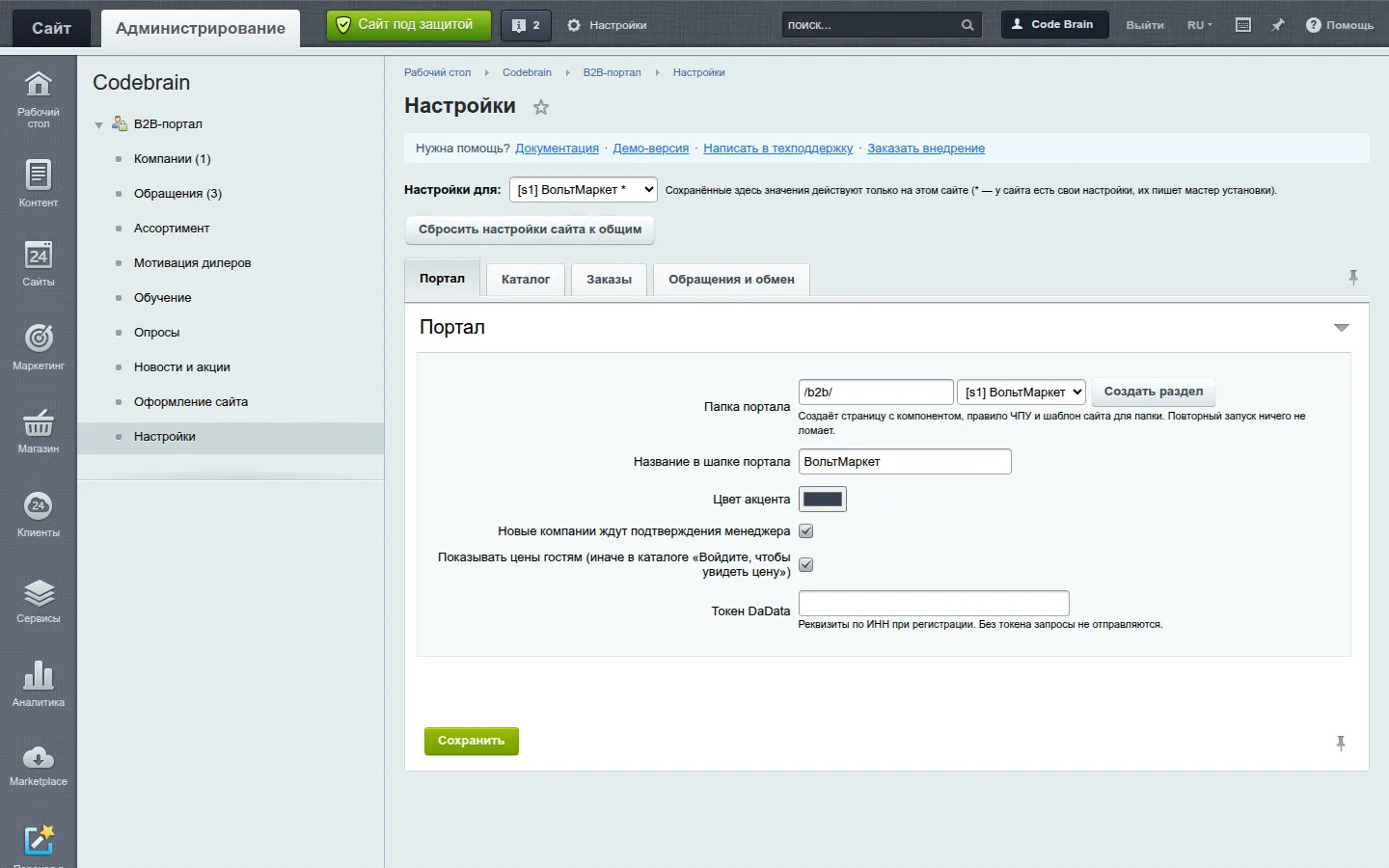Open the Контент sidebar section
1389x868 pixels.
click(38, 183)
